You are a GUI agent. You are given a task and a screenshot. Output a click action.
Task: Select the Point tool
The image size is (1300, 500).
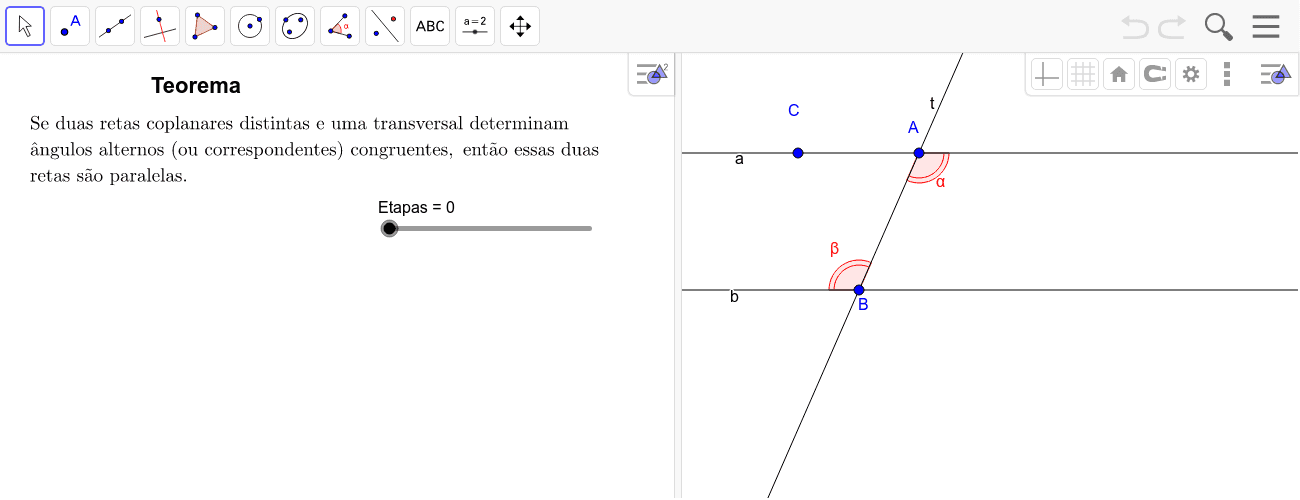click(70, 26)
